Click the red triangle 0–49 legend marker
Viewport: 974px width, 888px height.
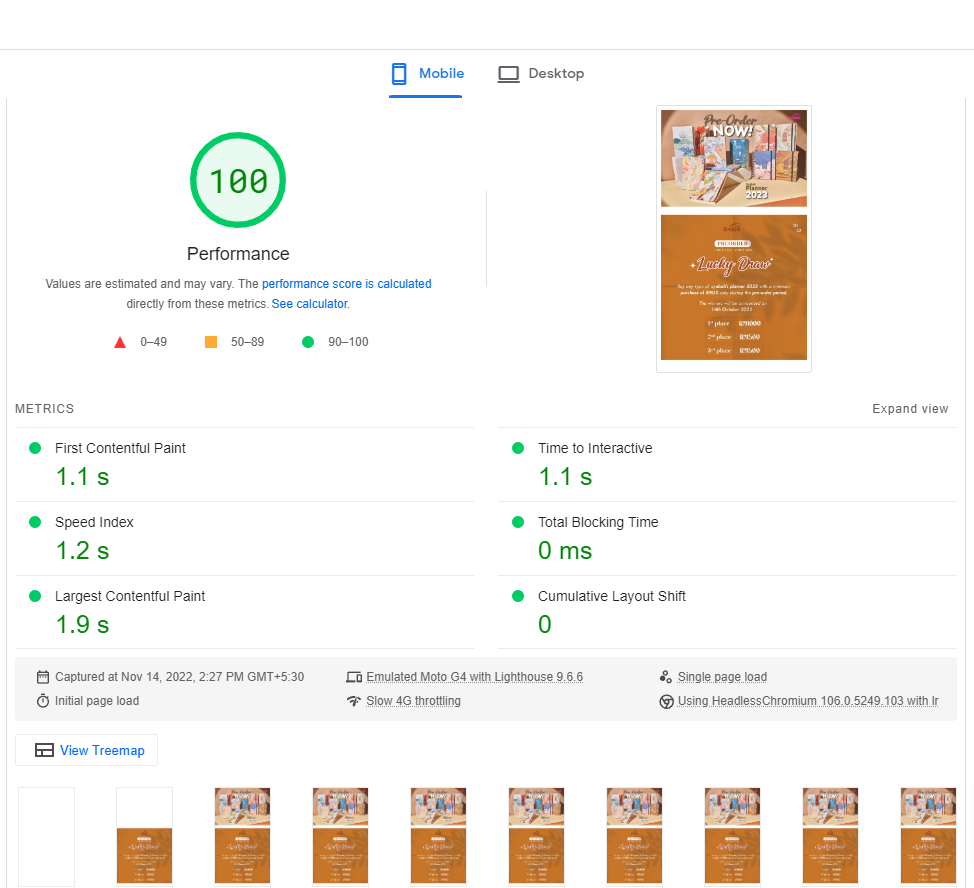(x=120, y=342)
